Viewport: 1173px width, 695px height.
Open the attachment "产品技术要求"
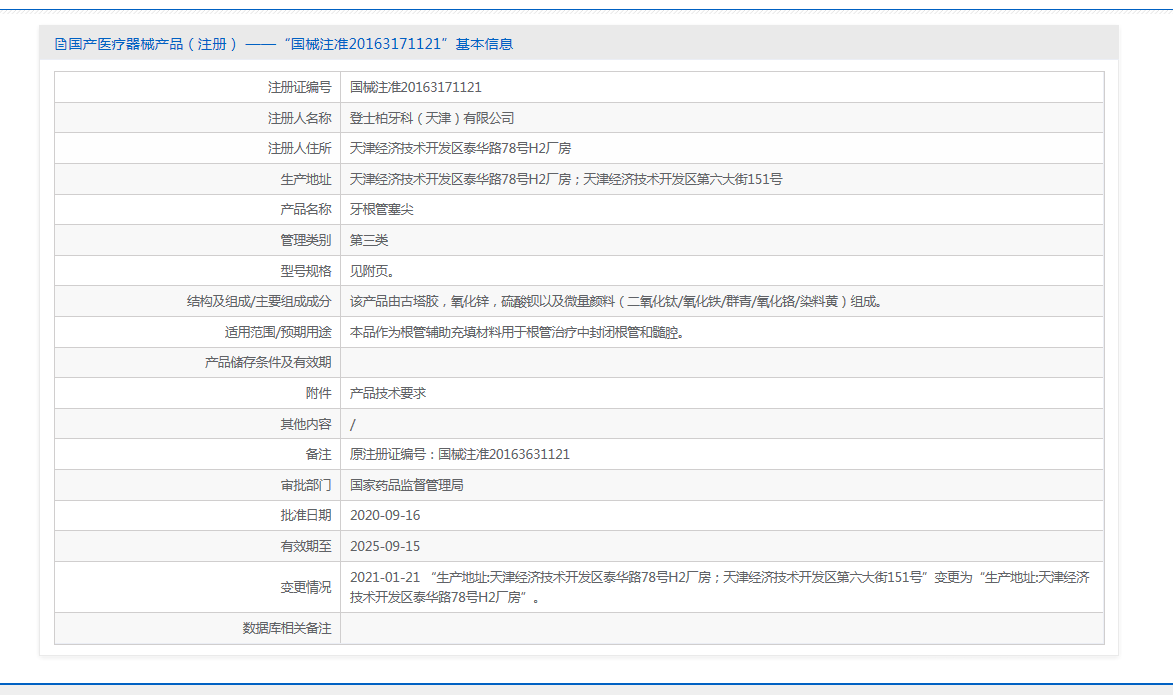389,392
